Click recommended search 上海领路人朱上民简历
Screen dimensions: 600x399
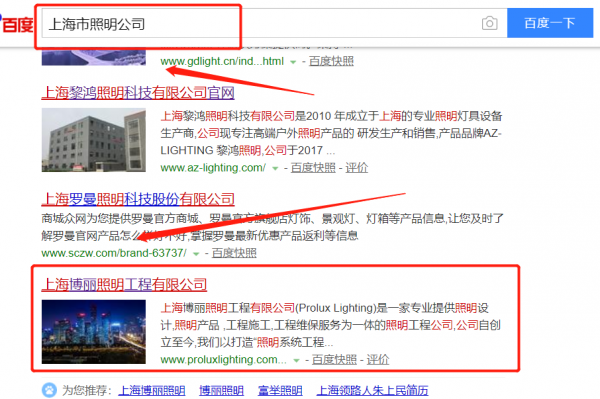pyautogui.click(x=373, y=391)
